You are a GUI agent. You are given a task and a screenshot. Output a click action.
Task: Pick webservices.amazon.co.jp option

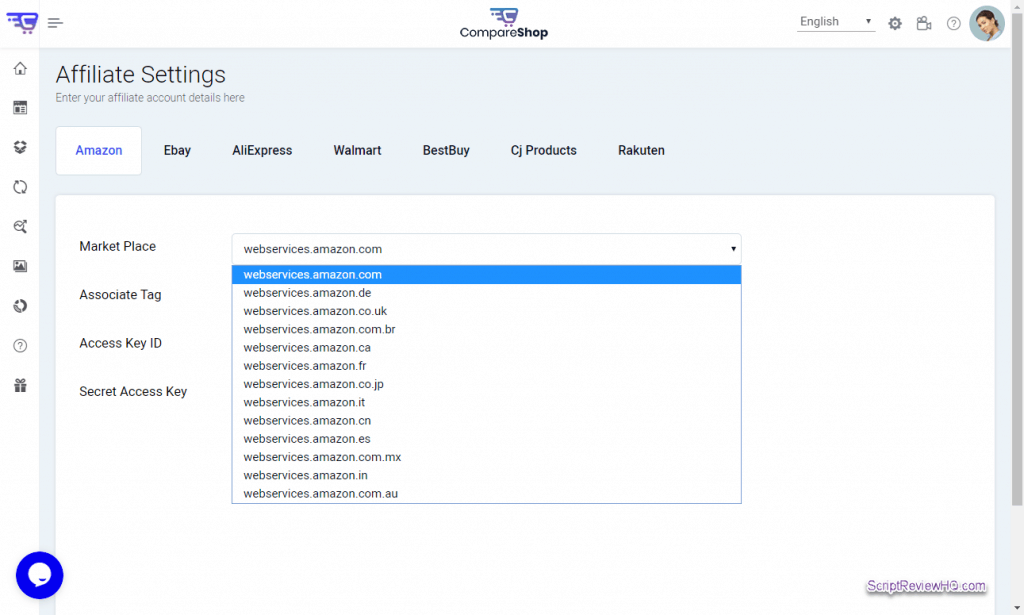pyautogui.click(x=487, y=384)
